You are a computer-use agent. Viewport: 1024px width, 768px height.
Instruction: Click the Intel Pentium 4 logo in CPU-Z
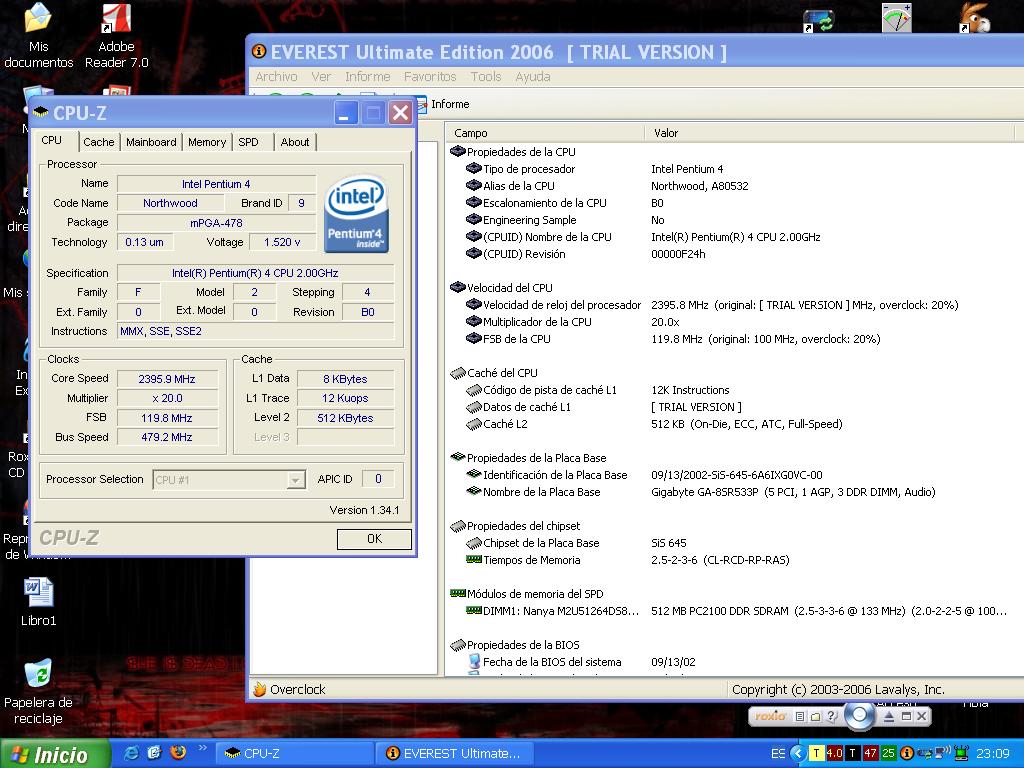click(357, 214)
